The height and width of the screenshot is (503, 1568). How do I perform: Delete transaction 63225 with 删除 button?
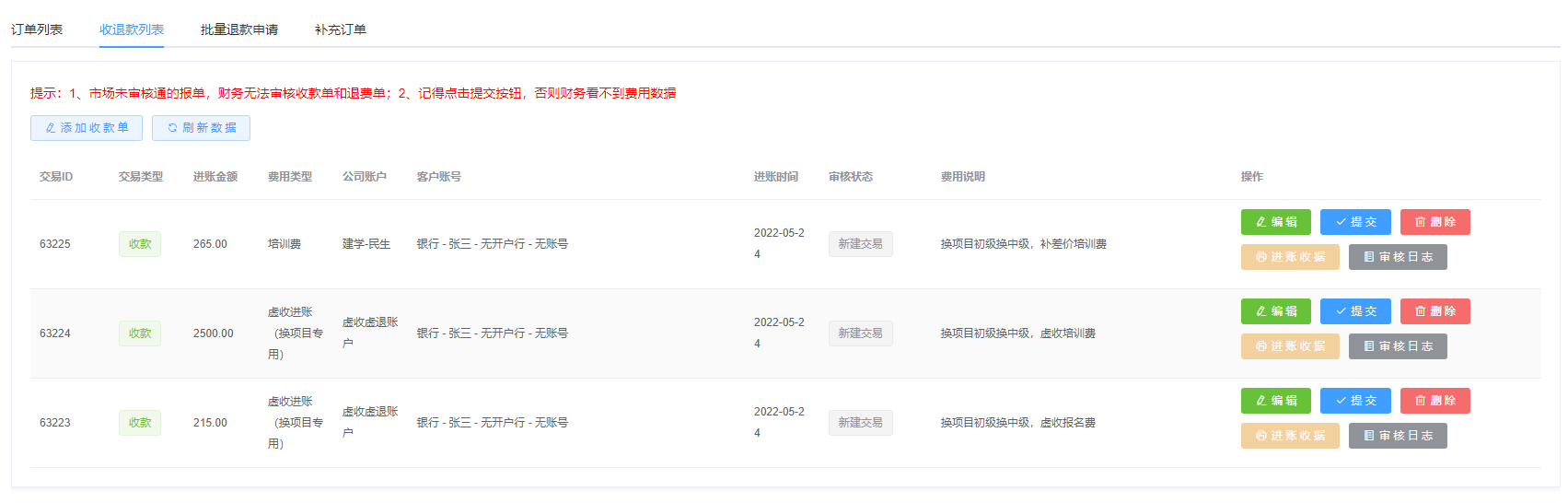pyautogui.click(x=1434, y=222)
